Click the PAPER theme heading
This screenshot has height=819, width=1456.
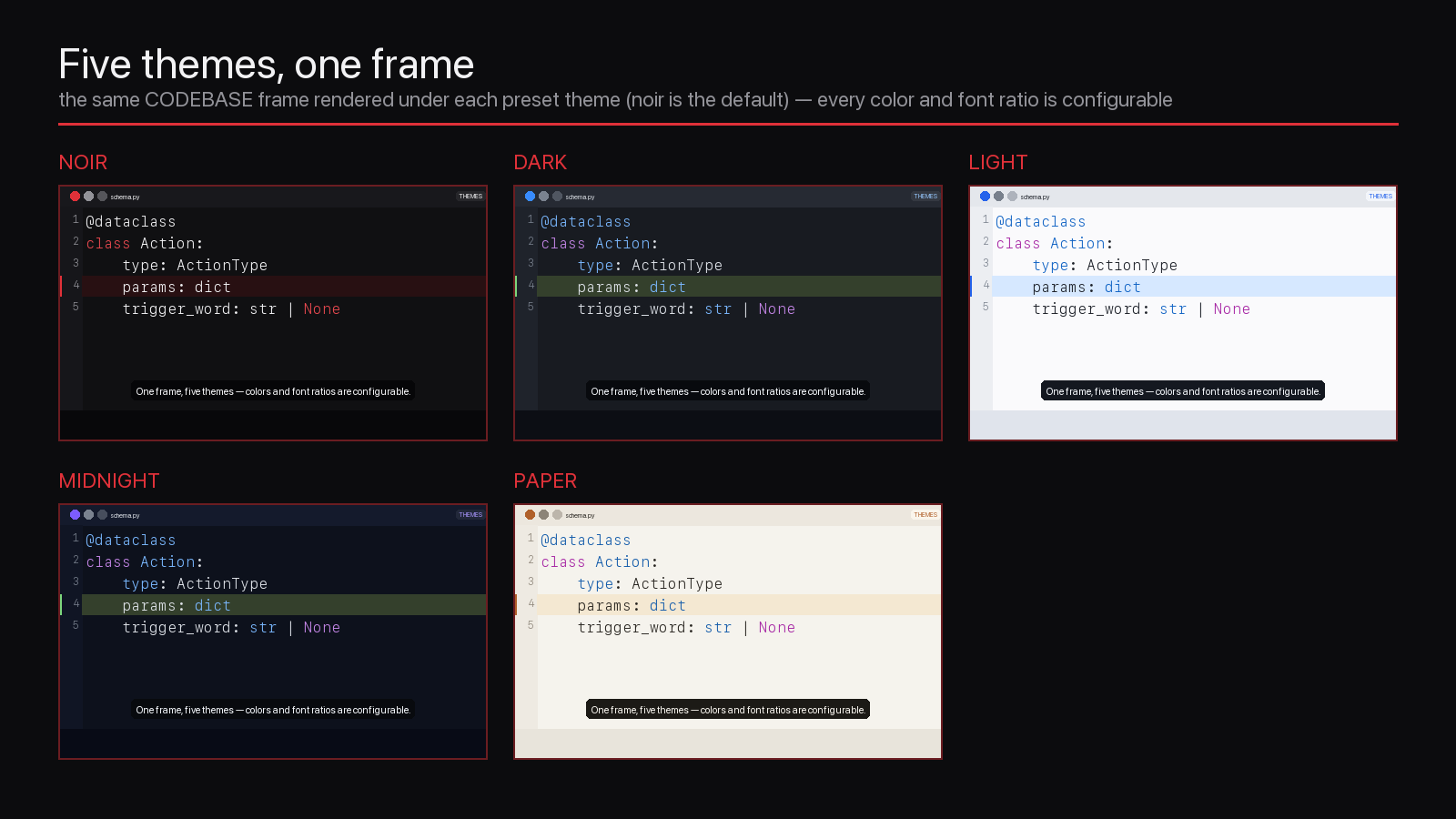click(545, 481)
